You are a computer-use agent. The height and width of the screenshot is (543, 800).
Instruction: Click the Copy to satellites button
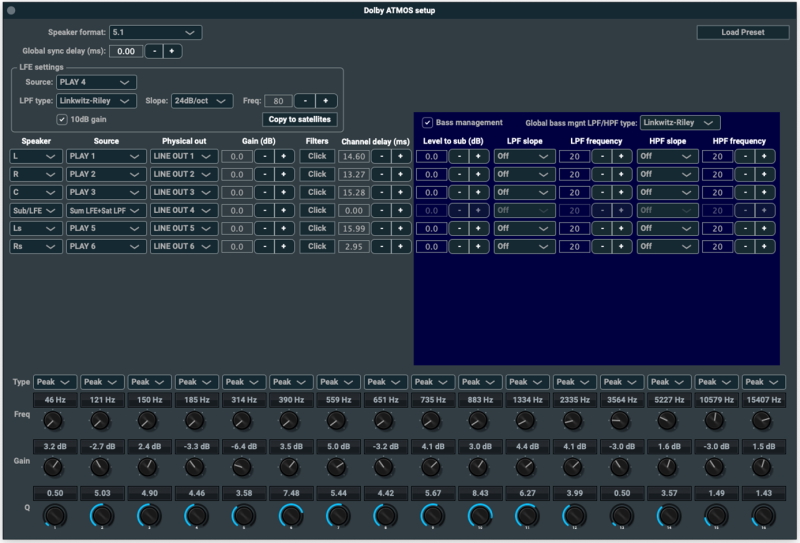click(299, 119)
